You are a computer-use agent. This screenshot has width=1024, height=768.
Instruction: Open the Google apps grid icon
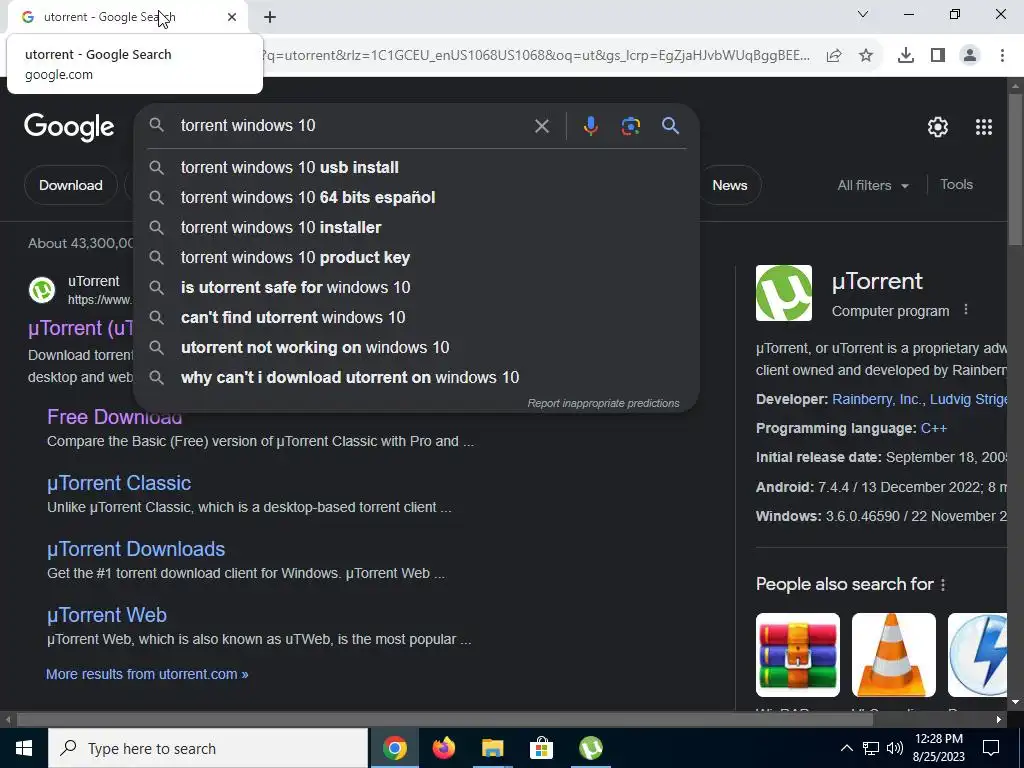coord(984,127)
